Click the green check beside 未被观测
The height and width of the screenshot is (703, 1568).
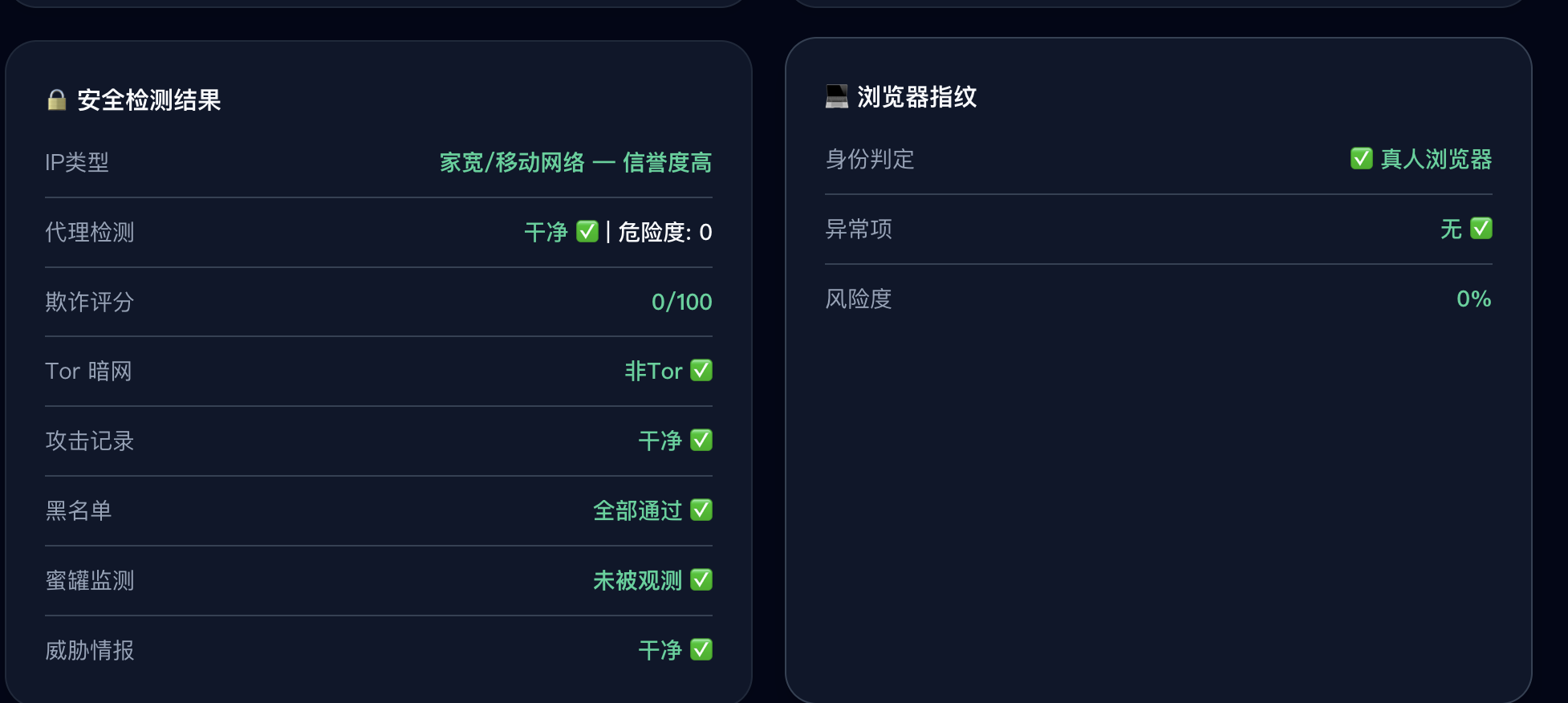701,579
